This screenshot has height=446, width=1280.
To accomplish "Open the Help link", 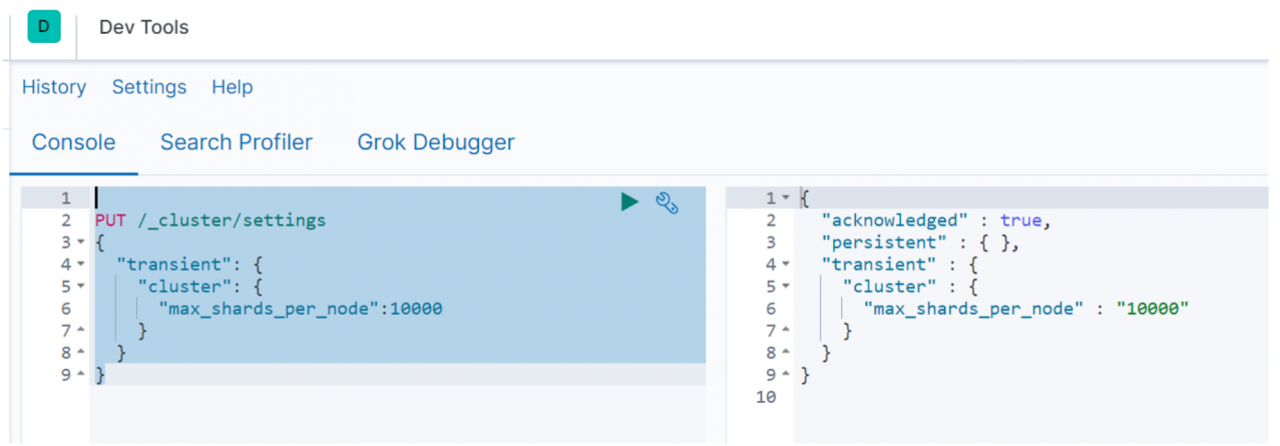I will tap(232, 87).
